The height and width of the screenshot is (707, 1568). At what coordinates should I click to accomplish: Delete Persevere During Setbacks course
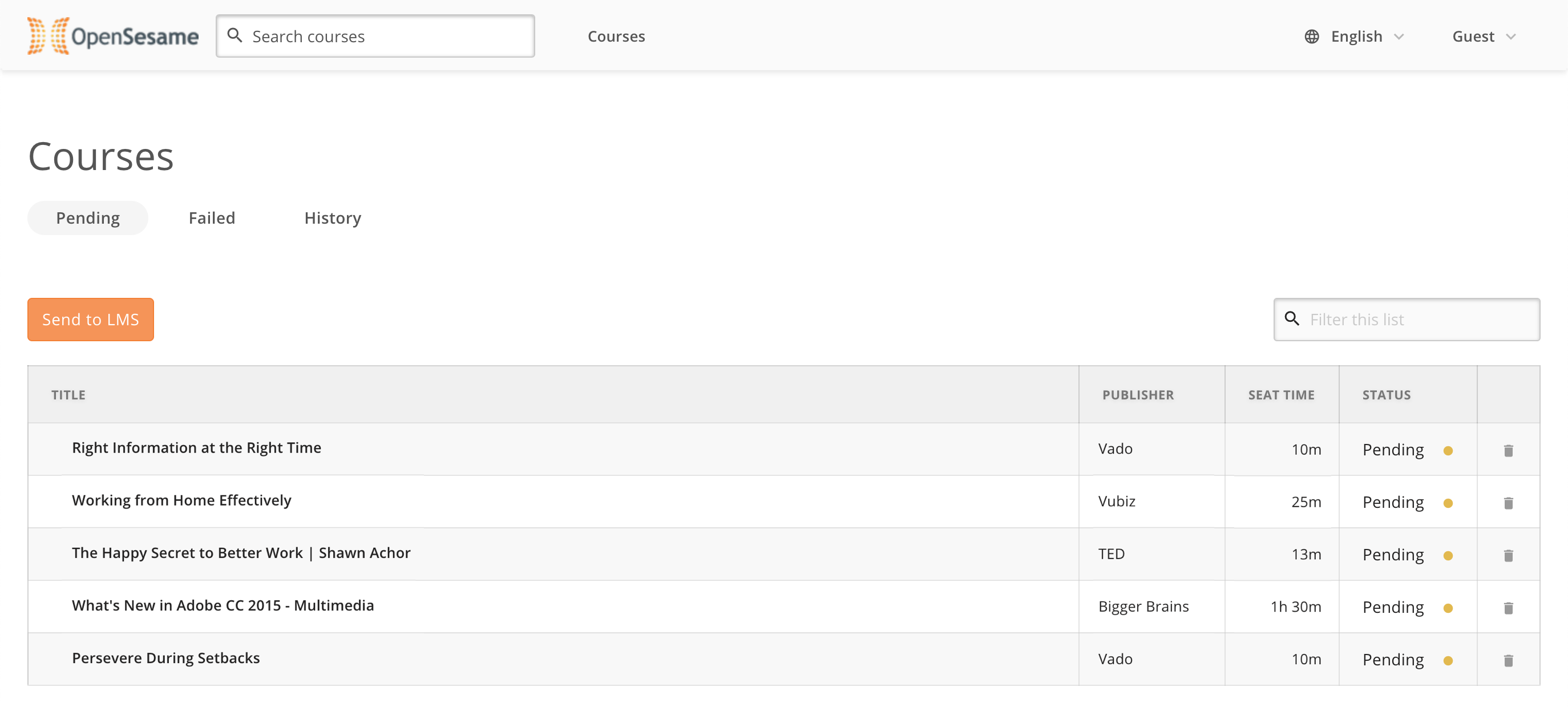click(x=1508, y=660)
